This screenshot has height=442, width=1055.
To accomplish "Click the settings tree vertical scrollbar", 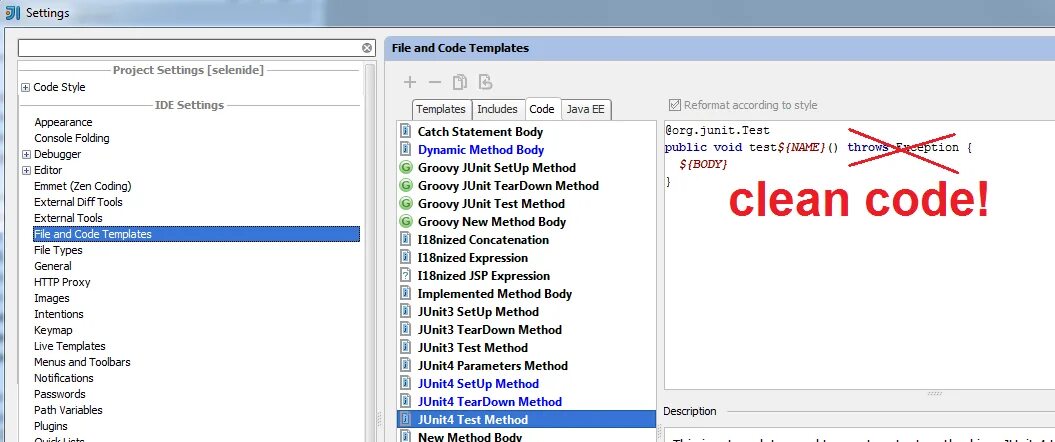I will (369, 252).
